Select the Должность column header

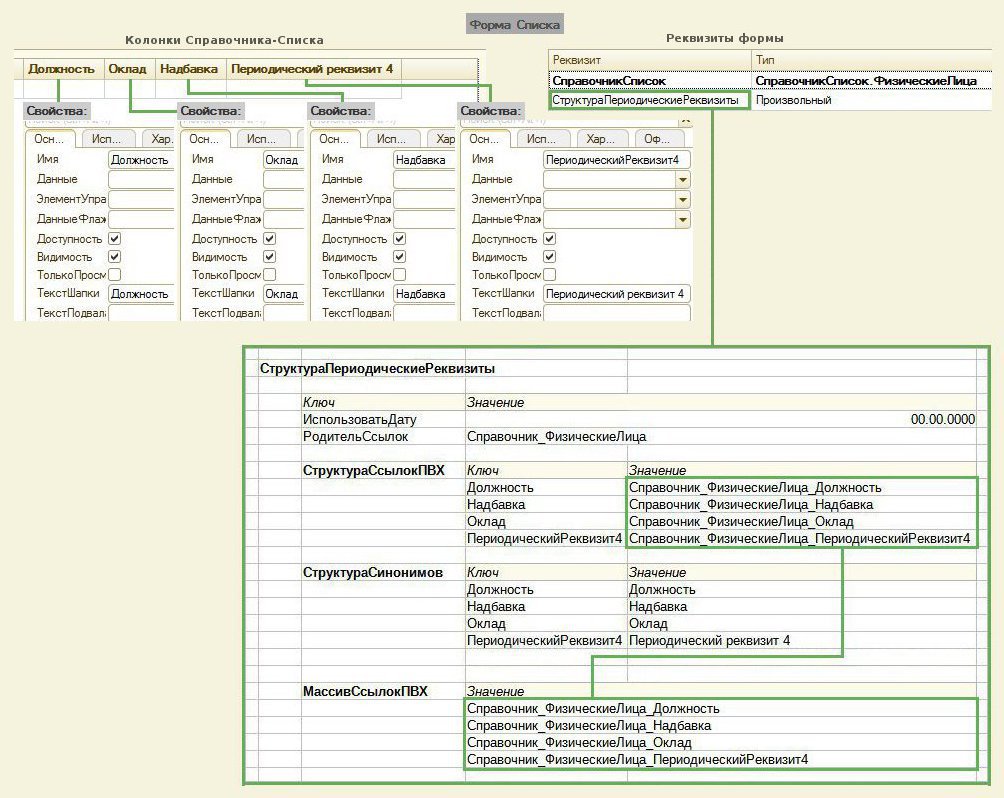click(61, 69)
